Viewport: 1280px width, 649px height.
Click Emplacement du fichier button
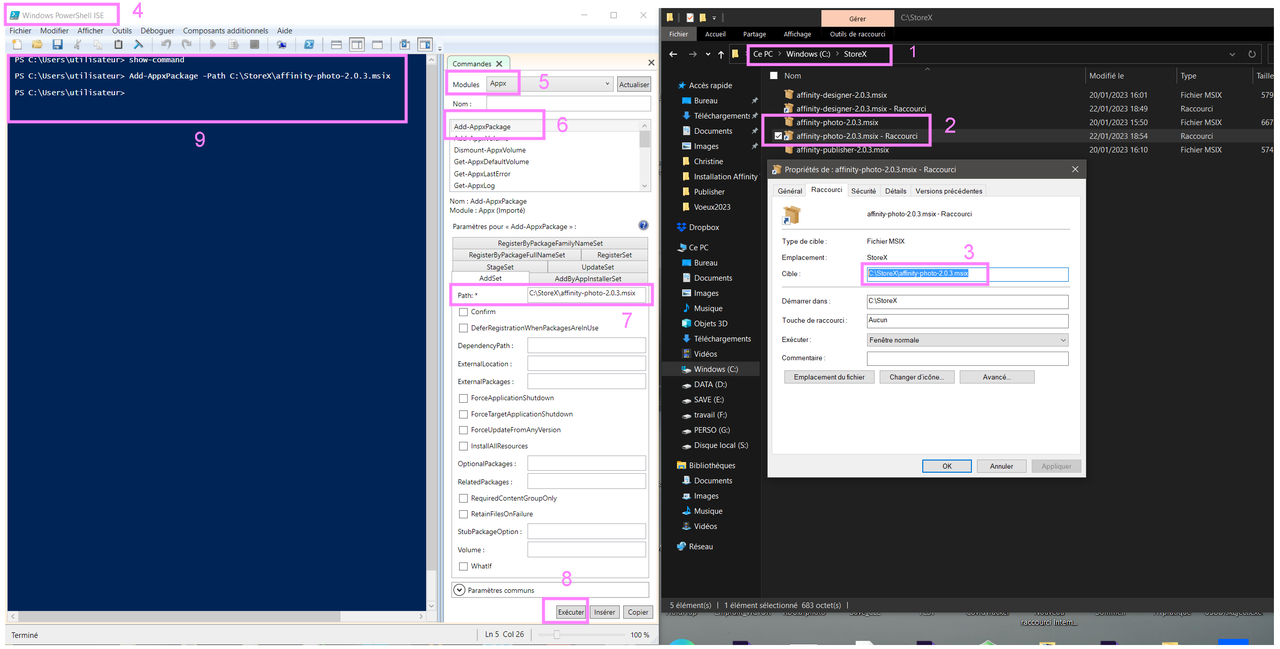pos(829,377)
